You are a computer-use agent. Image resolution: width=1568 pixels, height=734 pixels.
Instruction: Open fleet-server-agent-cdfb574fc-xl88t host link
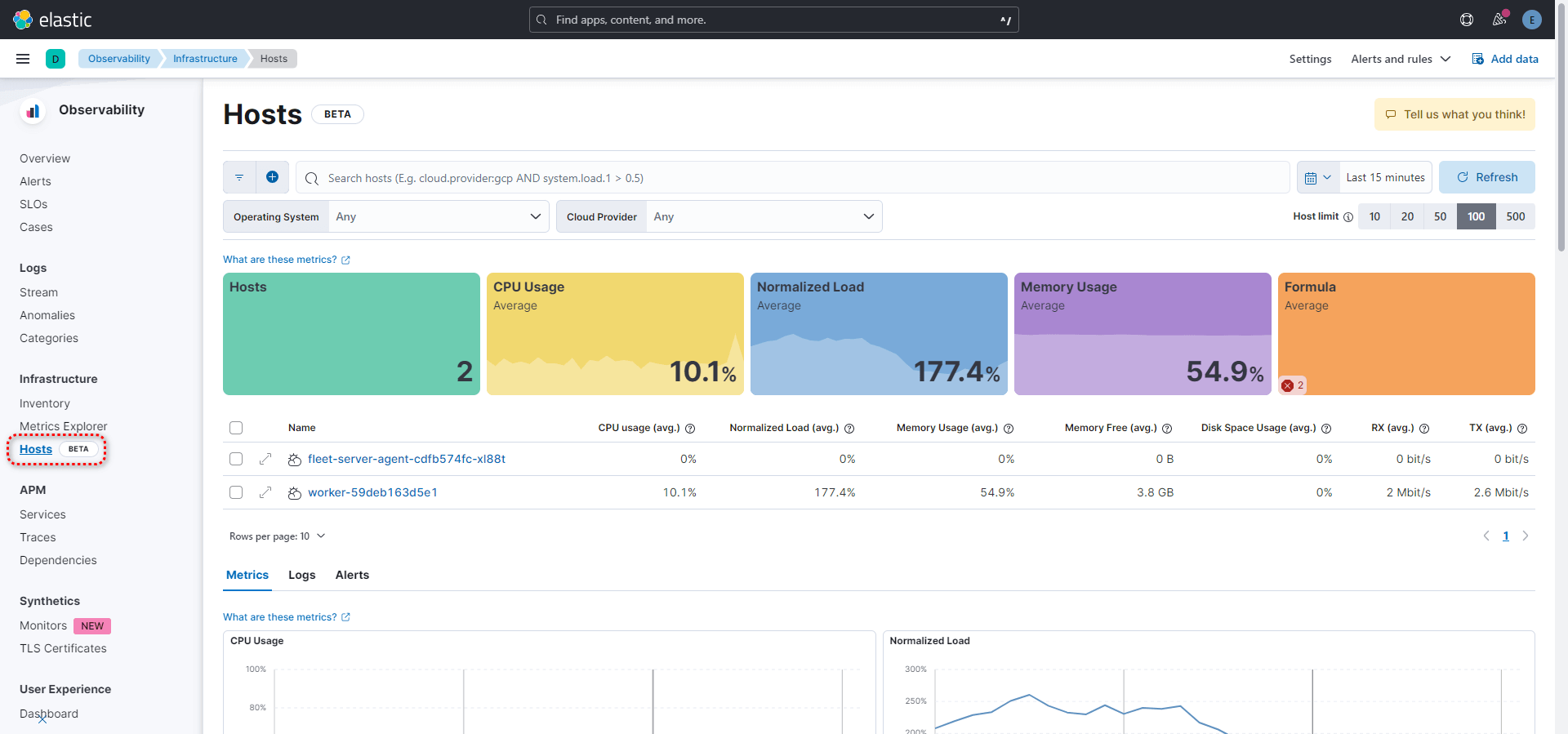[x=407, y=459]
